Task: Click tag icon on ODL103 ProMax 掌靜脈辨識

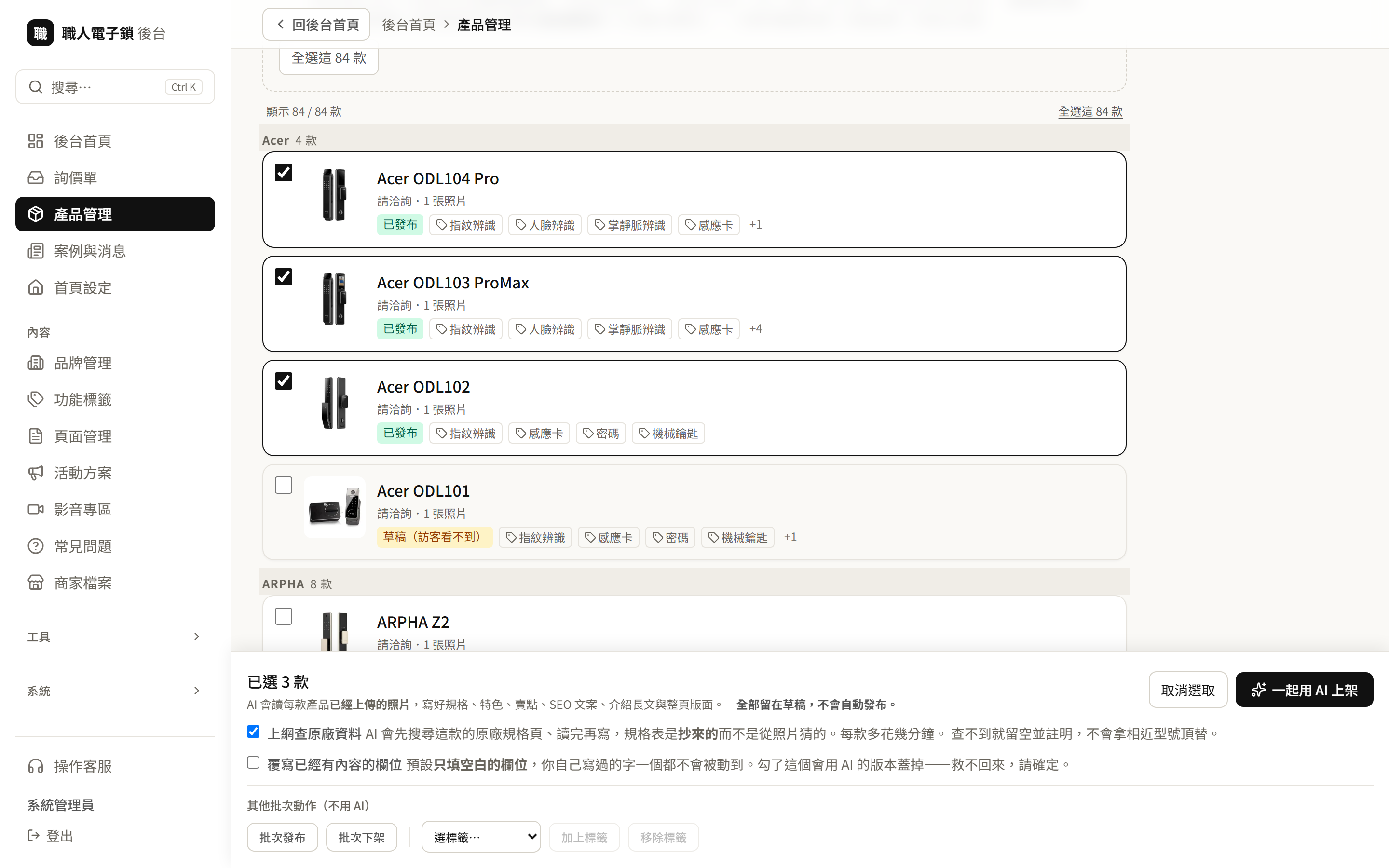Action: pyautogui.click(x=600, y=329)
